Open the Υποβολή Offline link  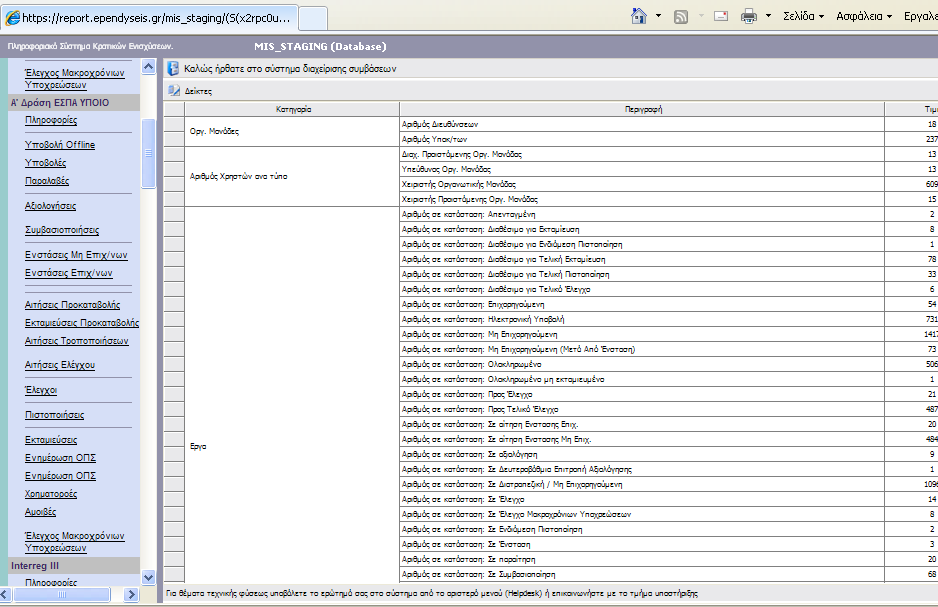(60, 145)
